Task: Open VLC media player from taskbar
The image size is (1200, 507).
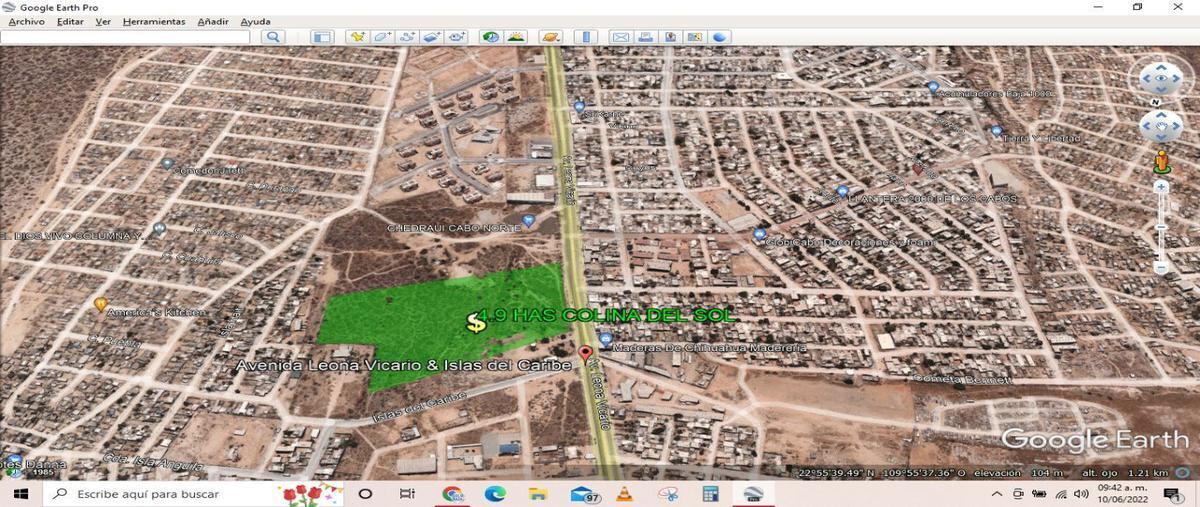Action: tap(625, 494)
